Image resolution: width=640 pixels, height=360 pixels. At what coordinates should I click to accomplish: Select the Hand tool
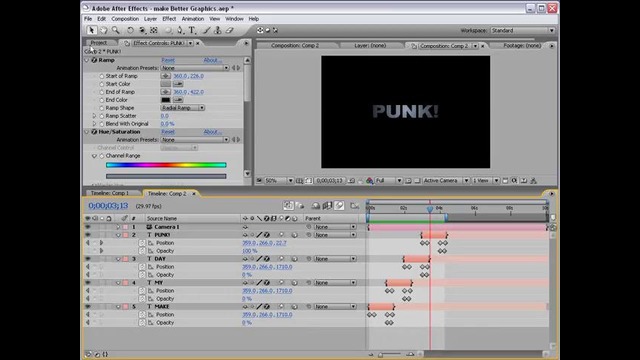pyautogui.click(x=104, y=30)
